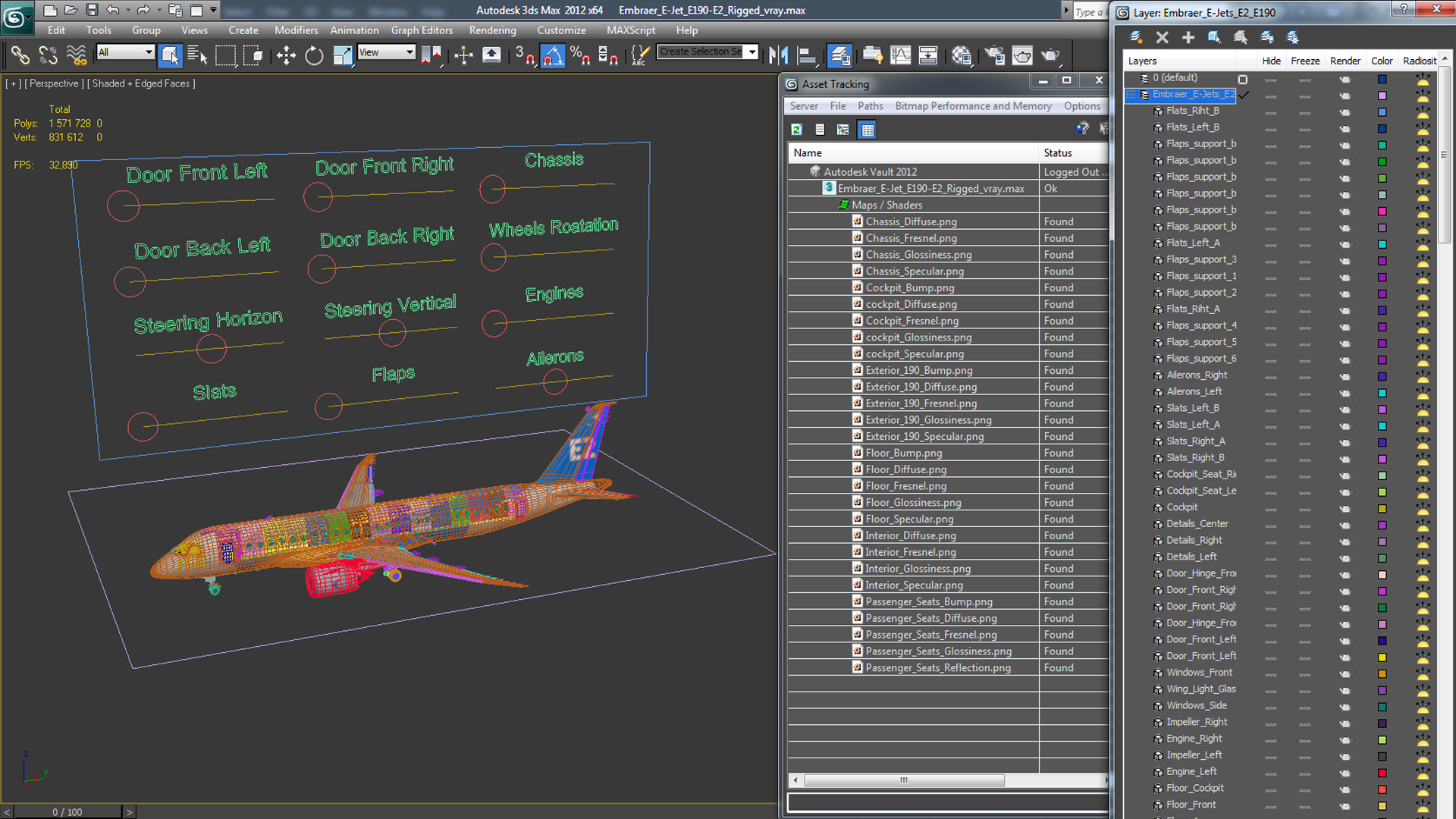
Task: Click the Render Production teapot icon
Action: click(x=1050, y=55)
